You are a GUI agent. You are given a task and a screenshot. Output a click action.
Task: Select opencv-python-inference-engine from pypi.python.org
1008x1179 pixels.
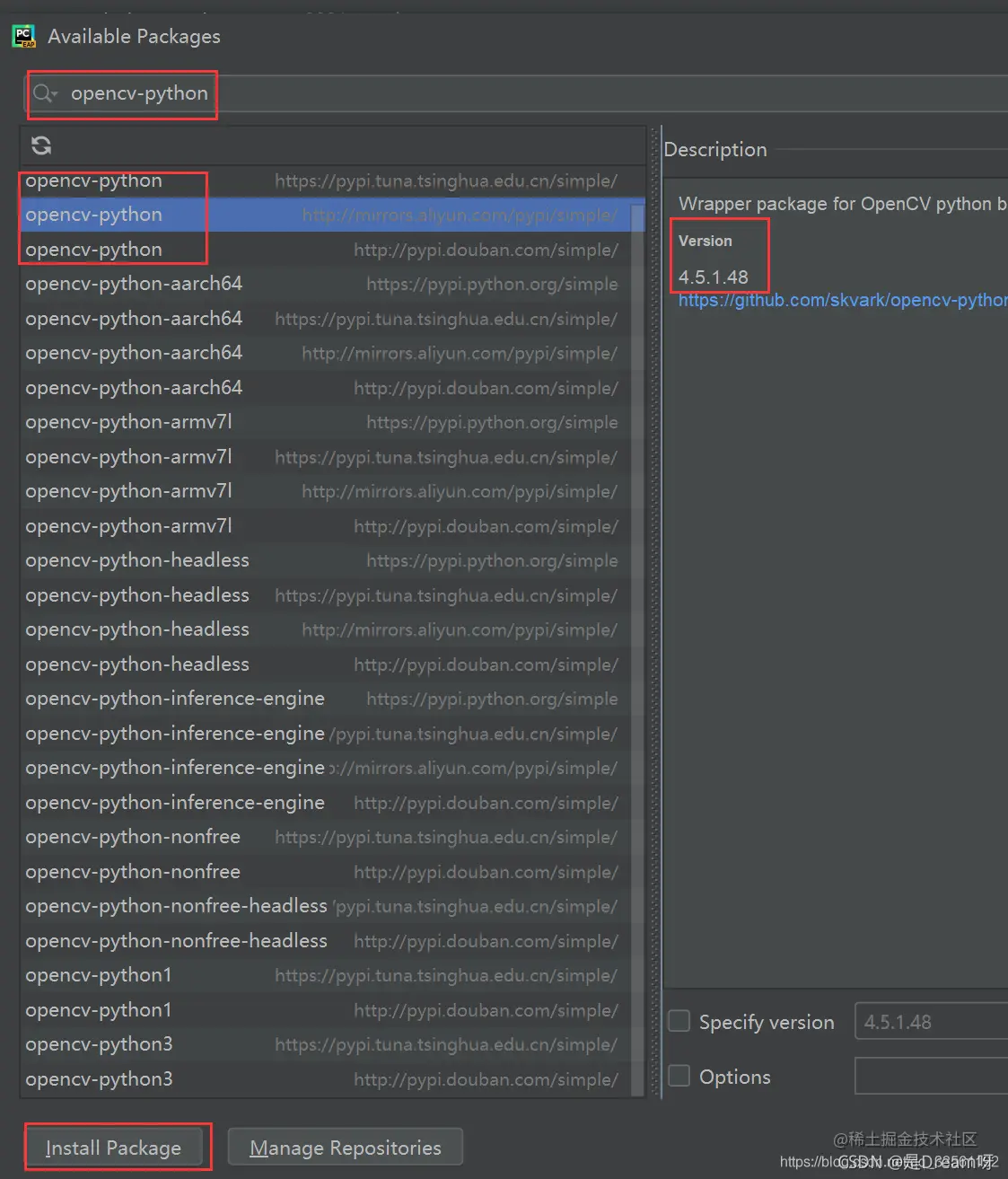click(325, 699)
